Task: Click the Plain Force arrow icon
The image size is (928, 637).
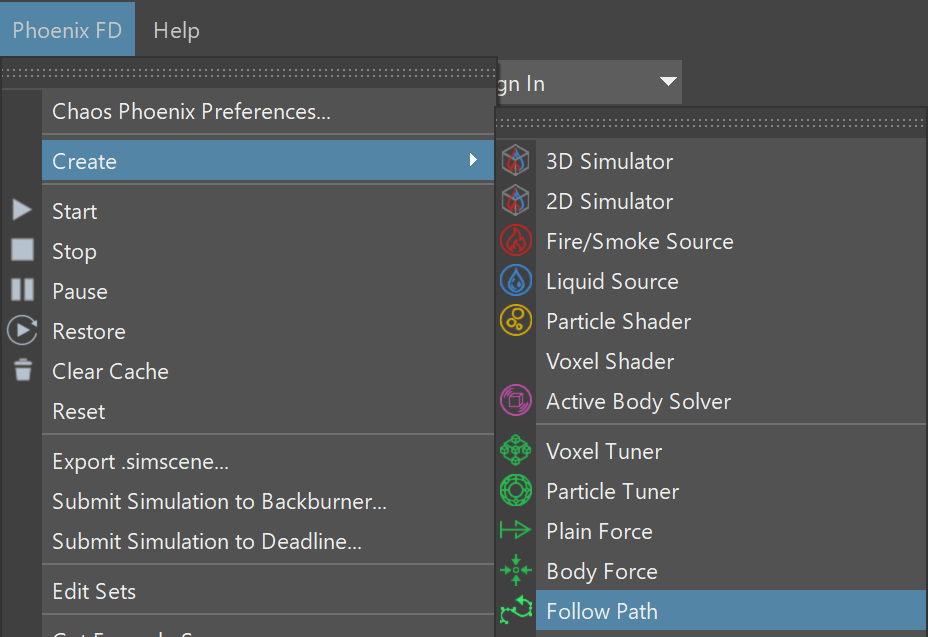Action: tap(515, 529)
